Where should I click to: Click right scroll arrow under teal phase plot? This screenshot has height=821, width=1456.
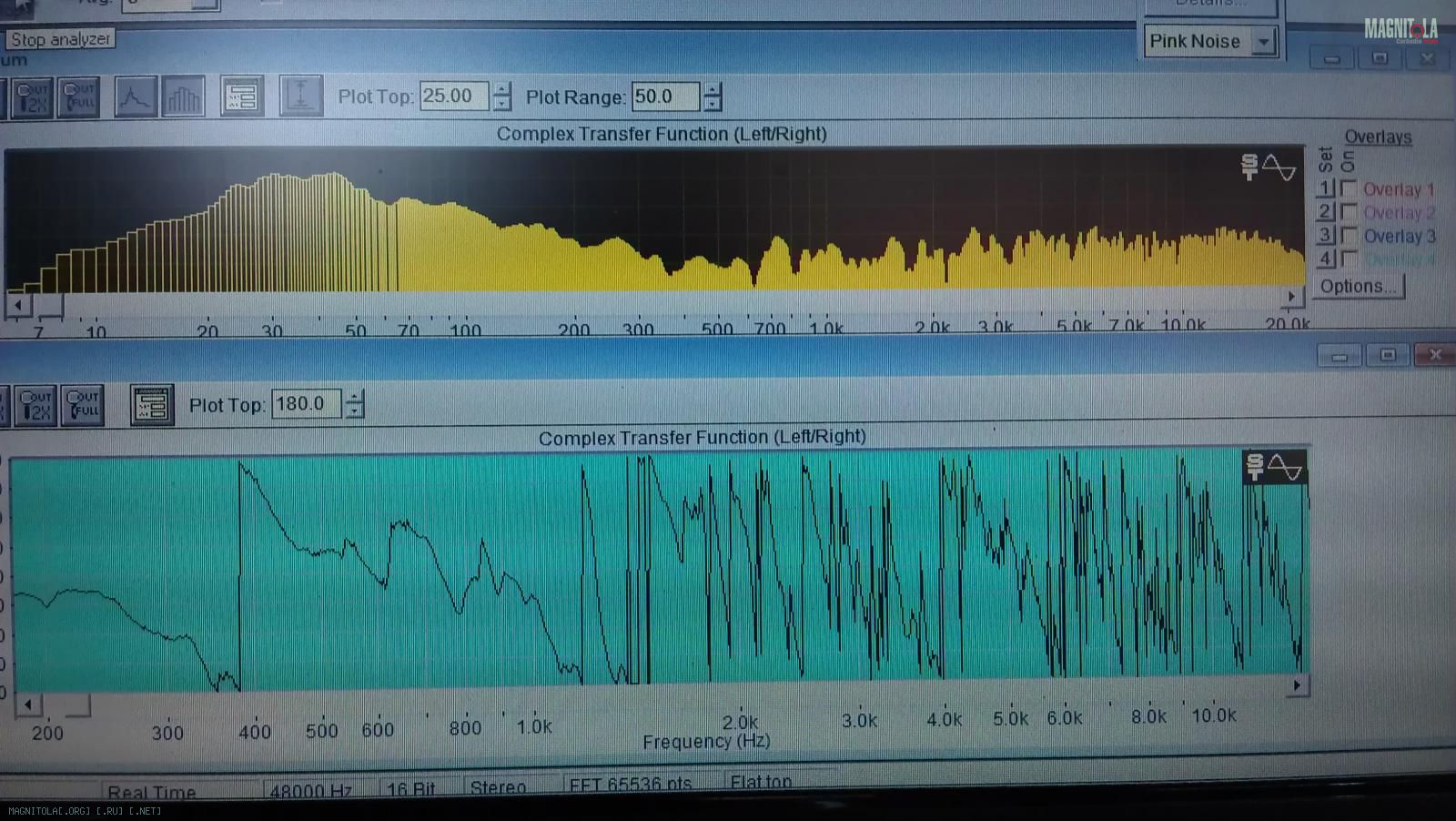[1297, 685]
